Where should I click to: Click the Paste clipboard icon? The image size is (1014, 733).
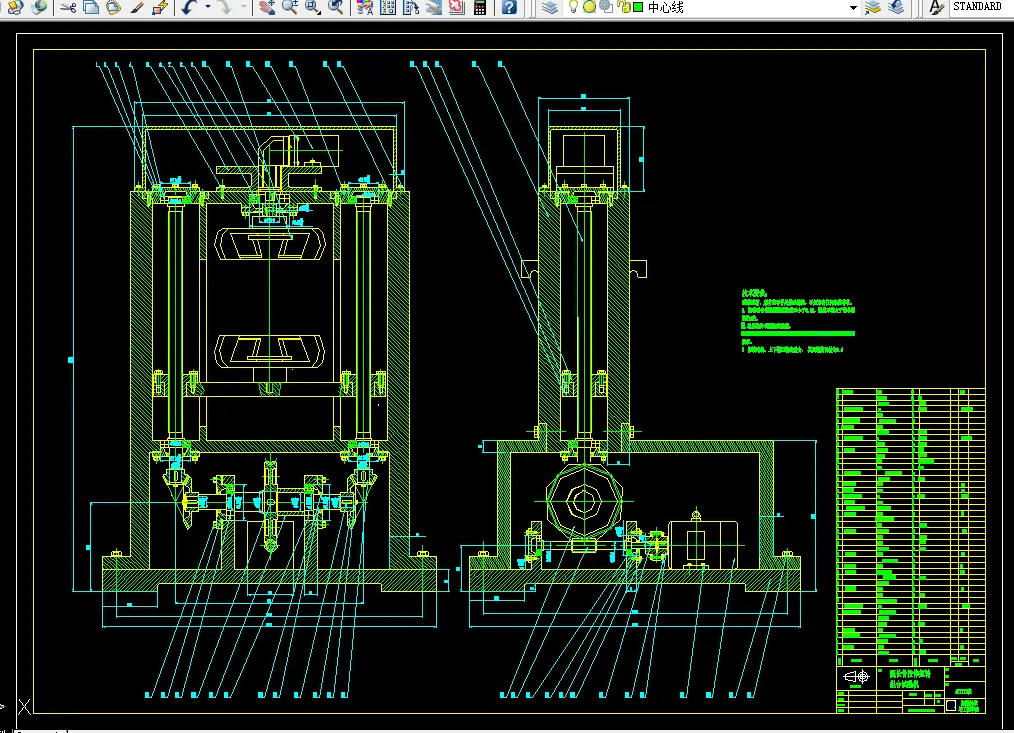[x=114, y=7]
